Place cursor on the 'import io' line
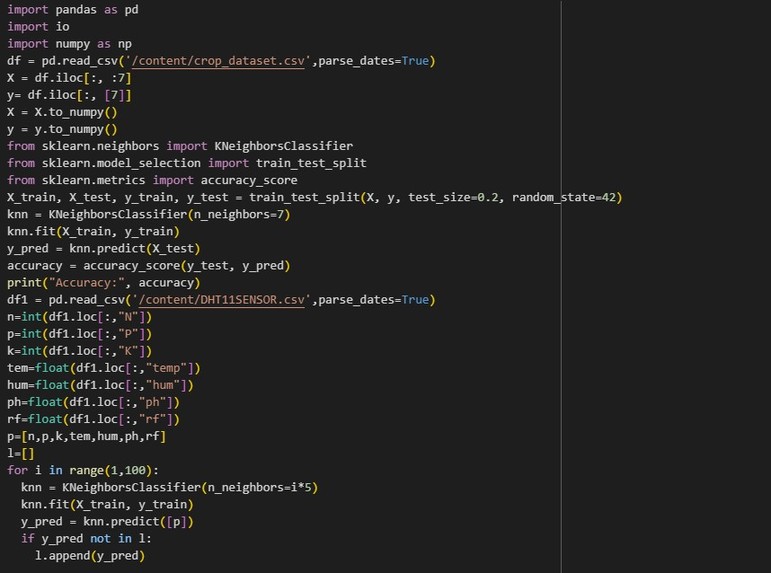Viewport: 771px width, 573px height. [38, 27]
